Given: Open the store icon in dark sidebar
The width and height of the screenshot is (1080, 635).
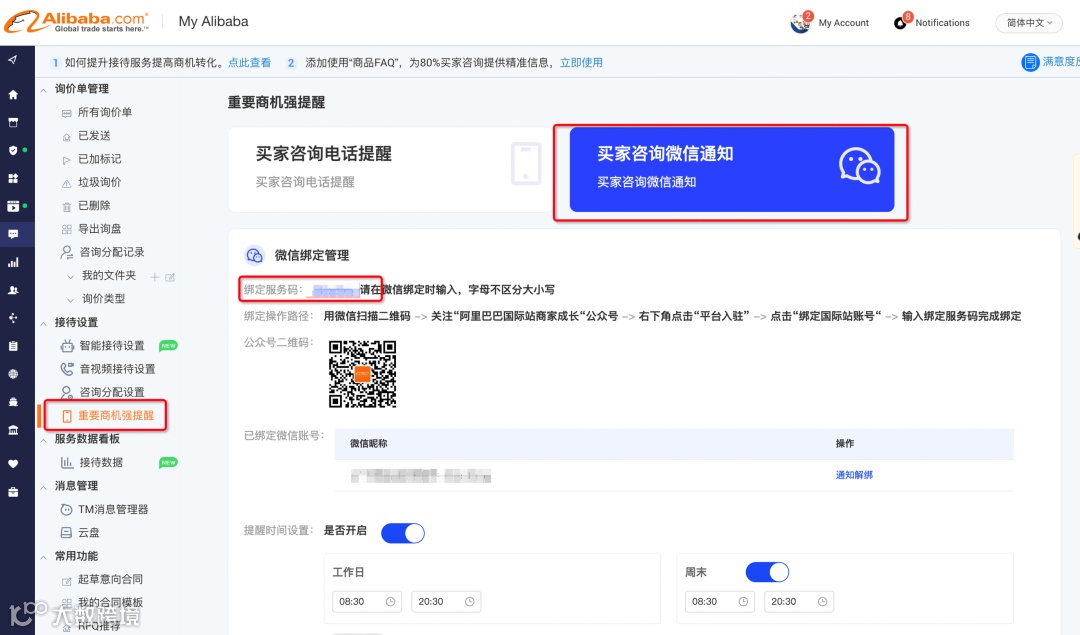Looking at the screenshot, I should point(12,123).
